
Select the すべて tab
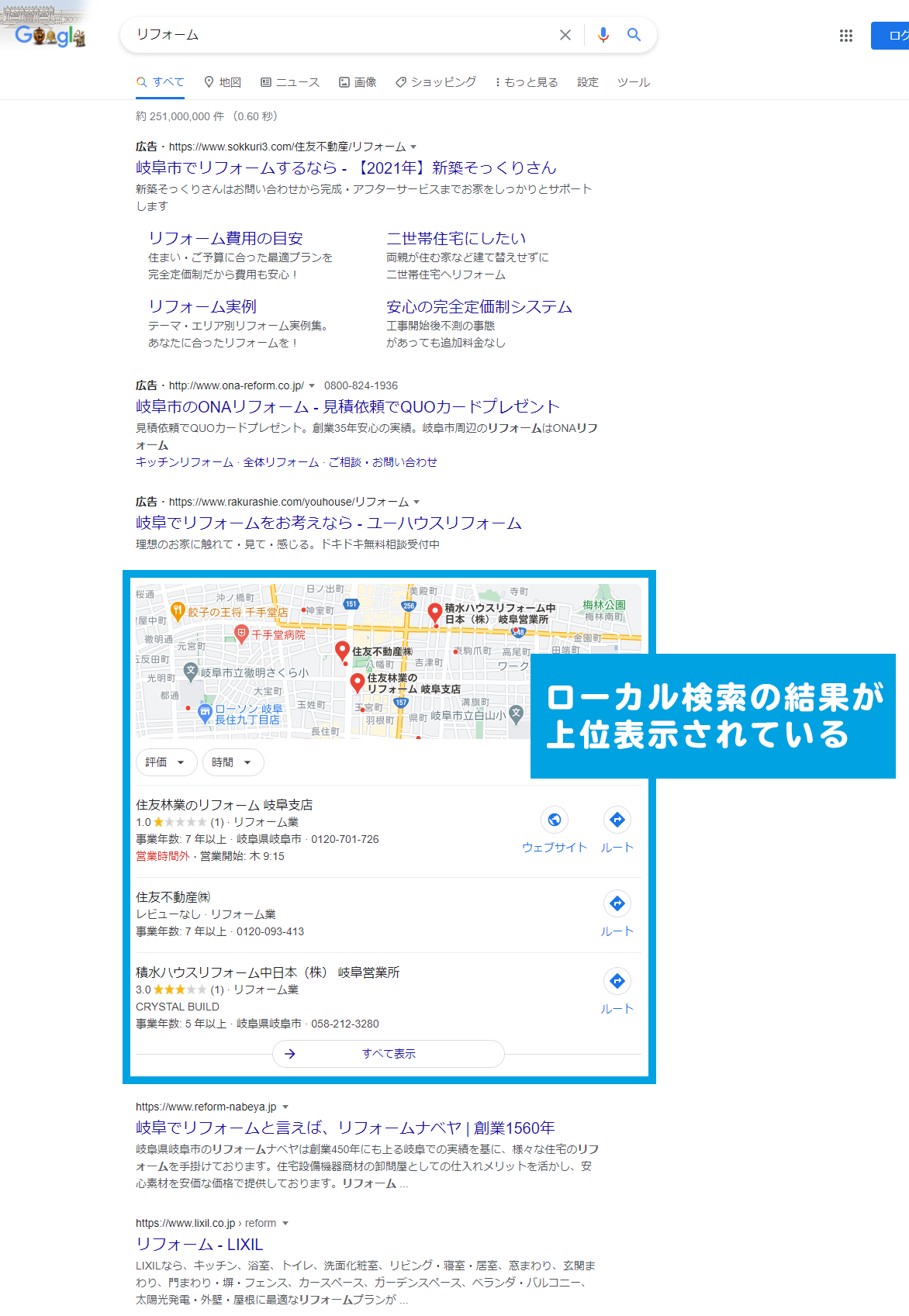pyautogui.click(x=160, y=82)
